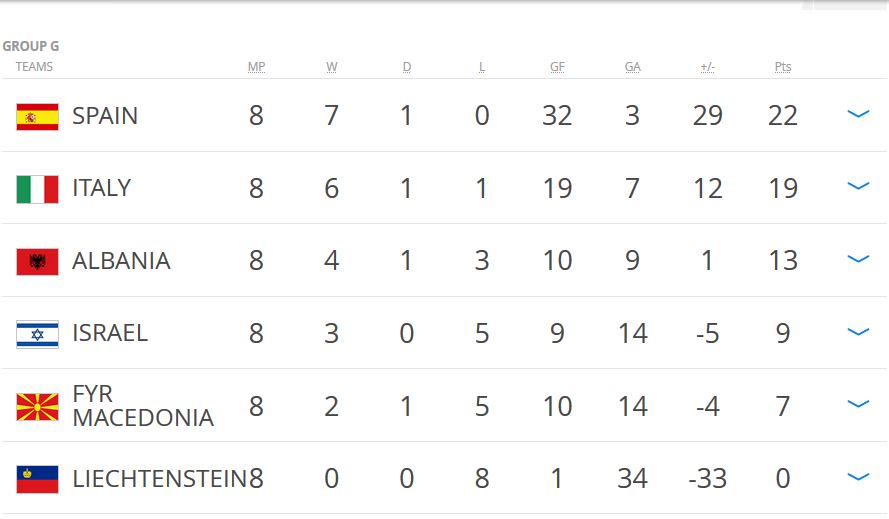Image resolution: width=889 pixels, height=519 pixels.
Task: Click the Pts column header
Action: (x=783, y=67)
